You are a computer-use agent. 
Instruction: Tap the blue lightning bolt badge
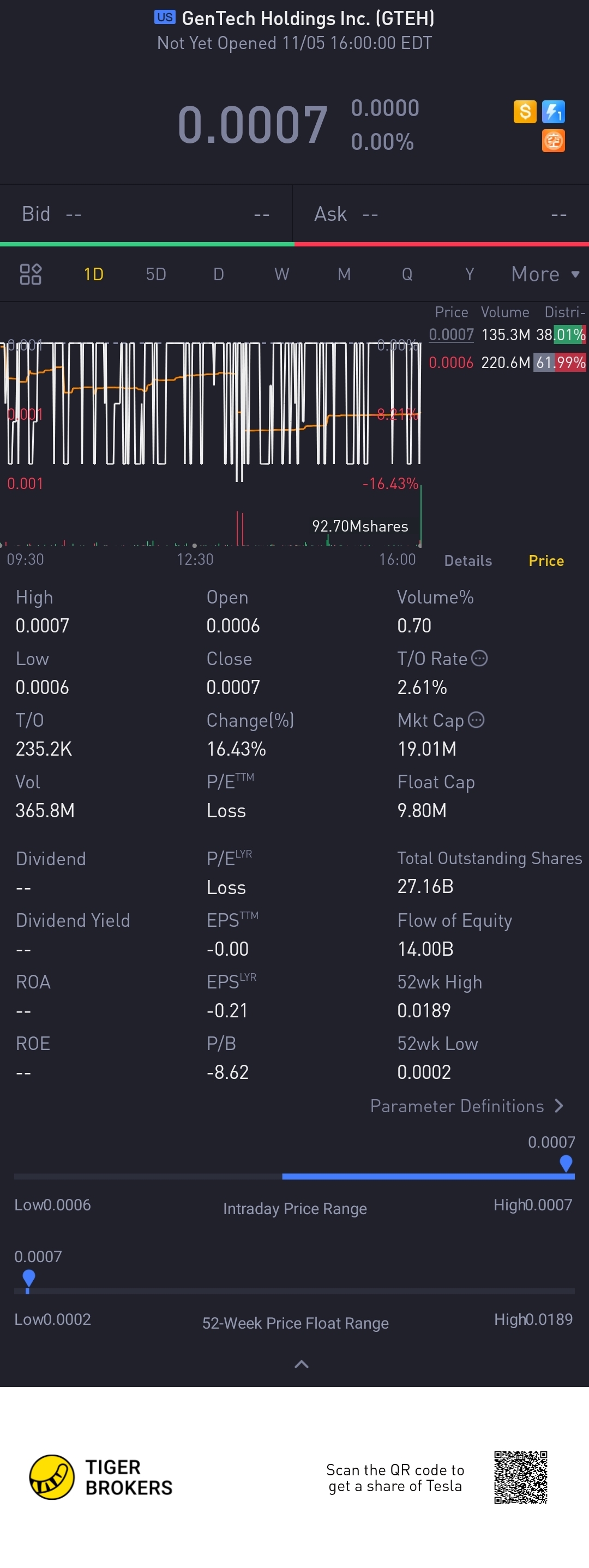(553, 112)
